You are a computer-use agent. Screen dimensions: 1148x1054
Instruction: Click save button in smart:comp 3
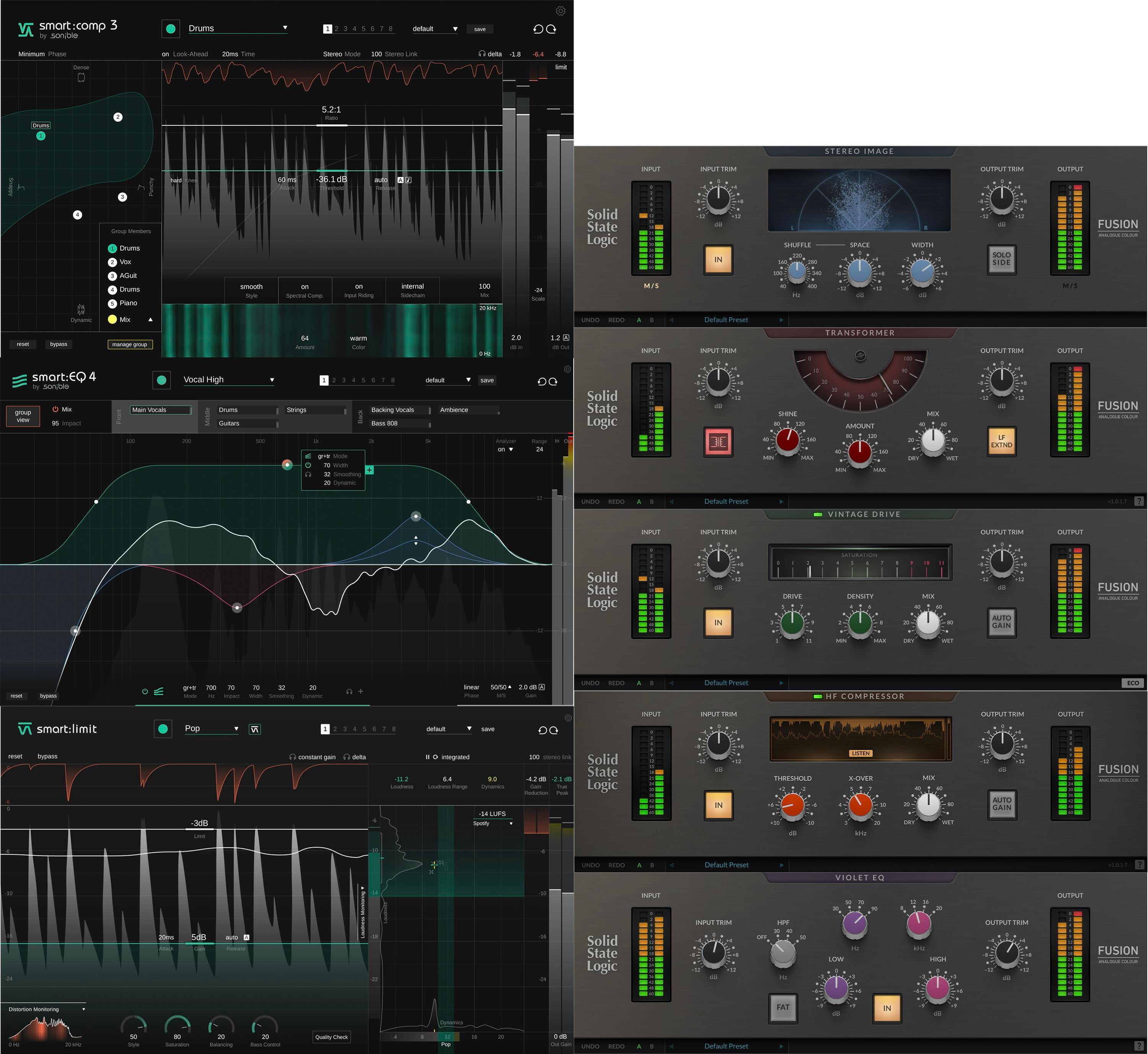tap(480, 29)
